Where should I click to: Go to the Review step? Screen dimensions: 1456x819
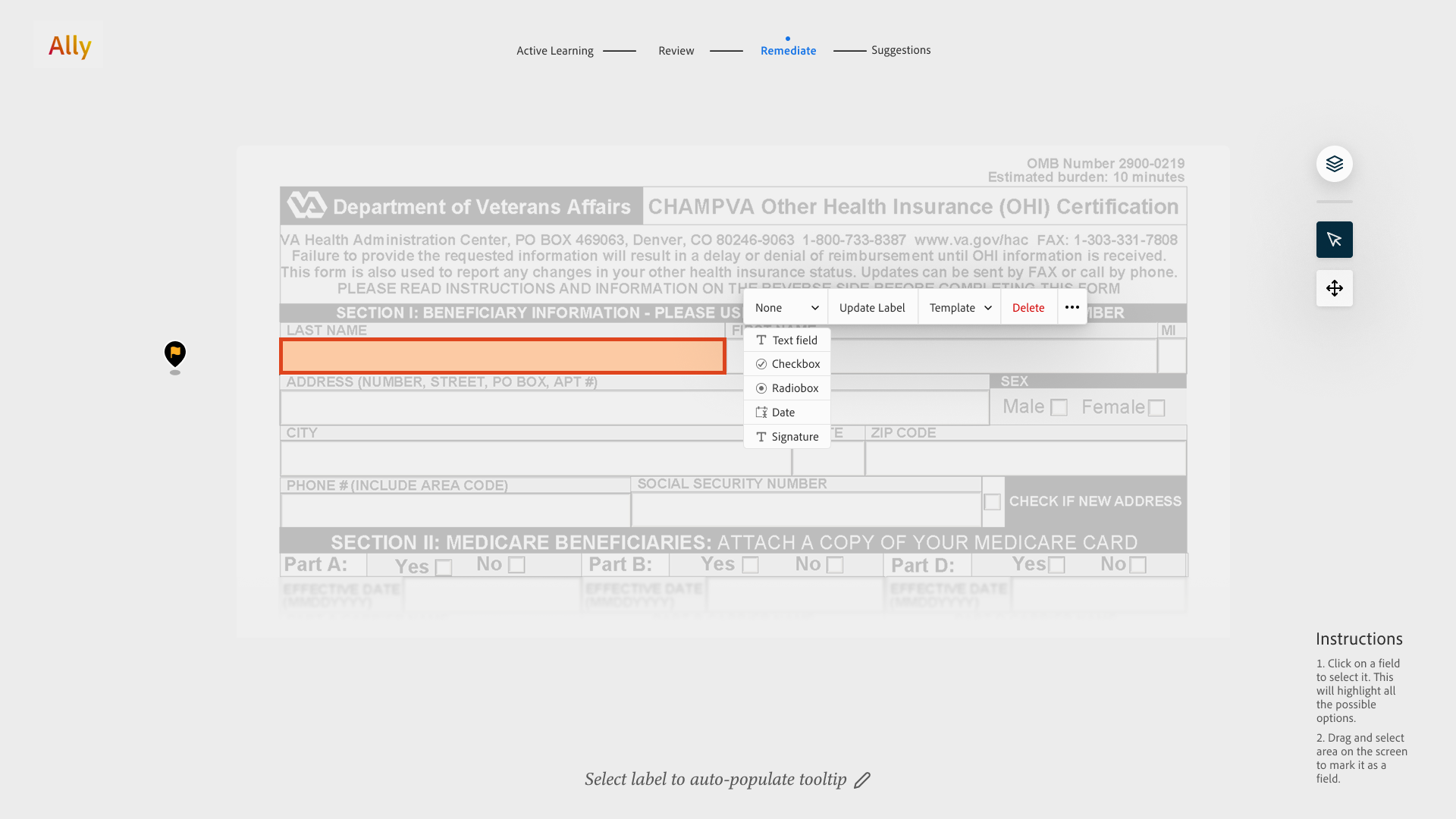pos(676,51)
